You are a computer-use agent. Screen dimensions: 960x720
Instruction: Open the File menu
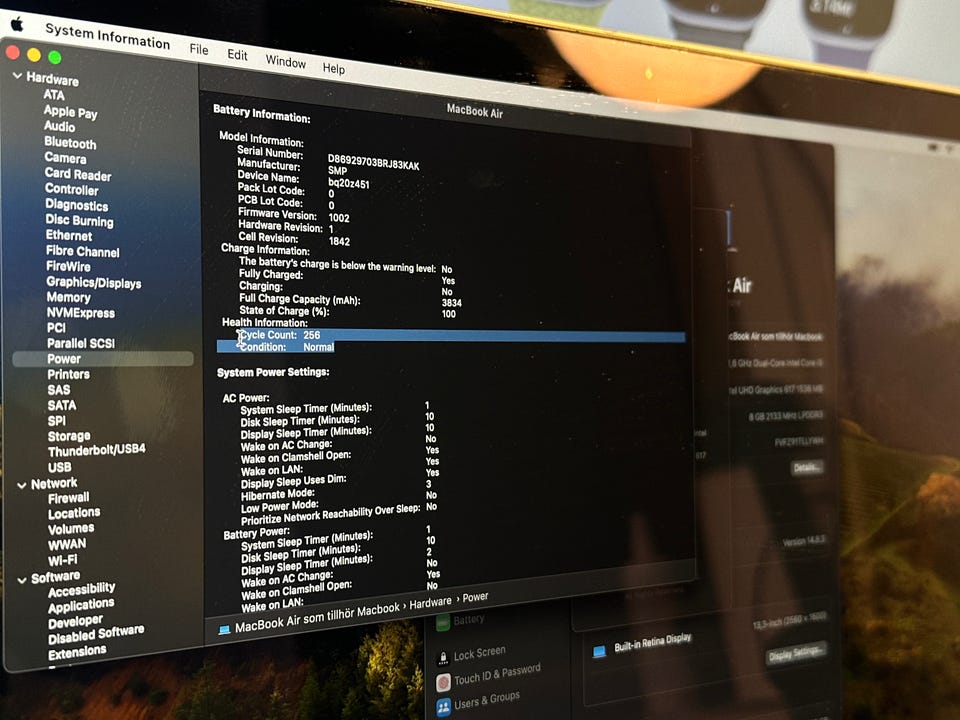198,49
